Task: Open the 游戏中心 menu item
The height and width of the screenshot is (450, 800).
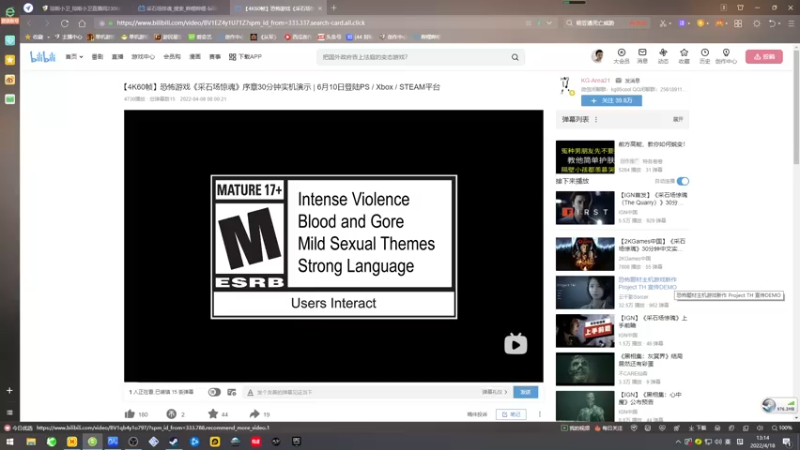Action: [x=143, y=57]
